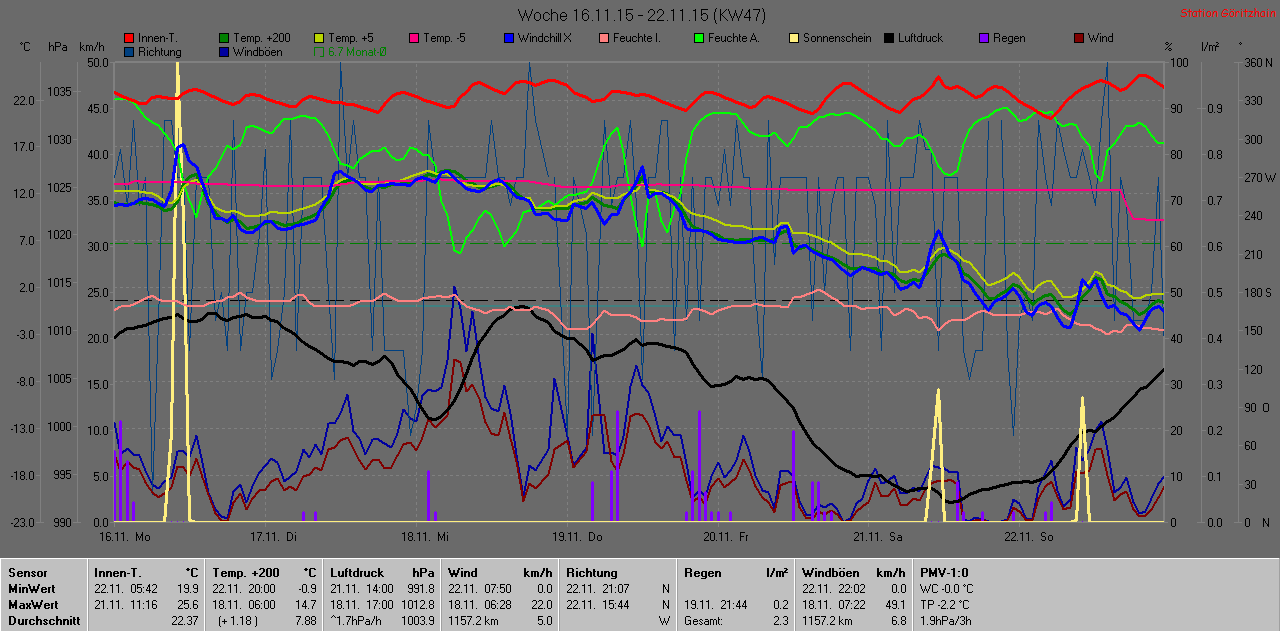Click the Temp. +200 maximum value '14.7'
The image size is (1280, 631).
coord(305,605)
